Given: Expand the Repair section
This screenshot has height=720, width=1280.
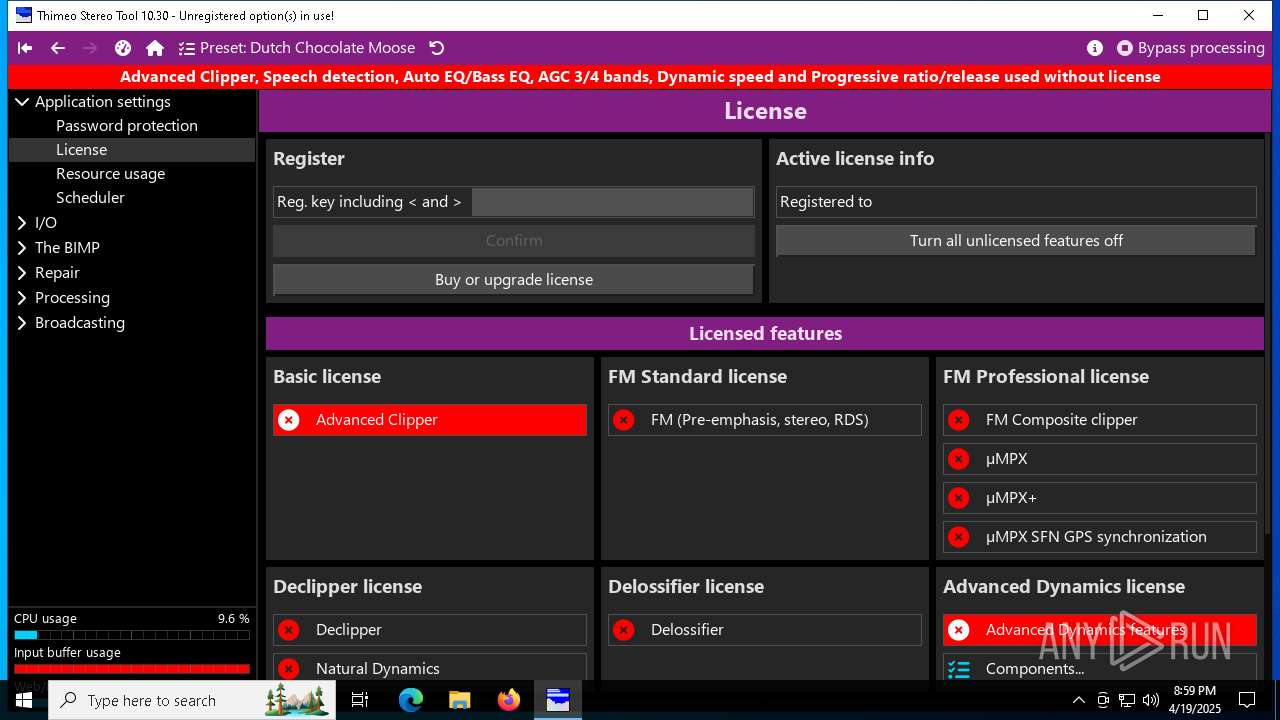Looking at the screenshot, I should (x=22, y=272).
